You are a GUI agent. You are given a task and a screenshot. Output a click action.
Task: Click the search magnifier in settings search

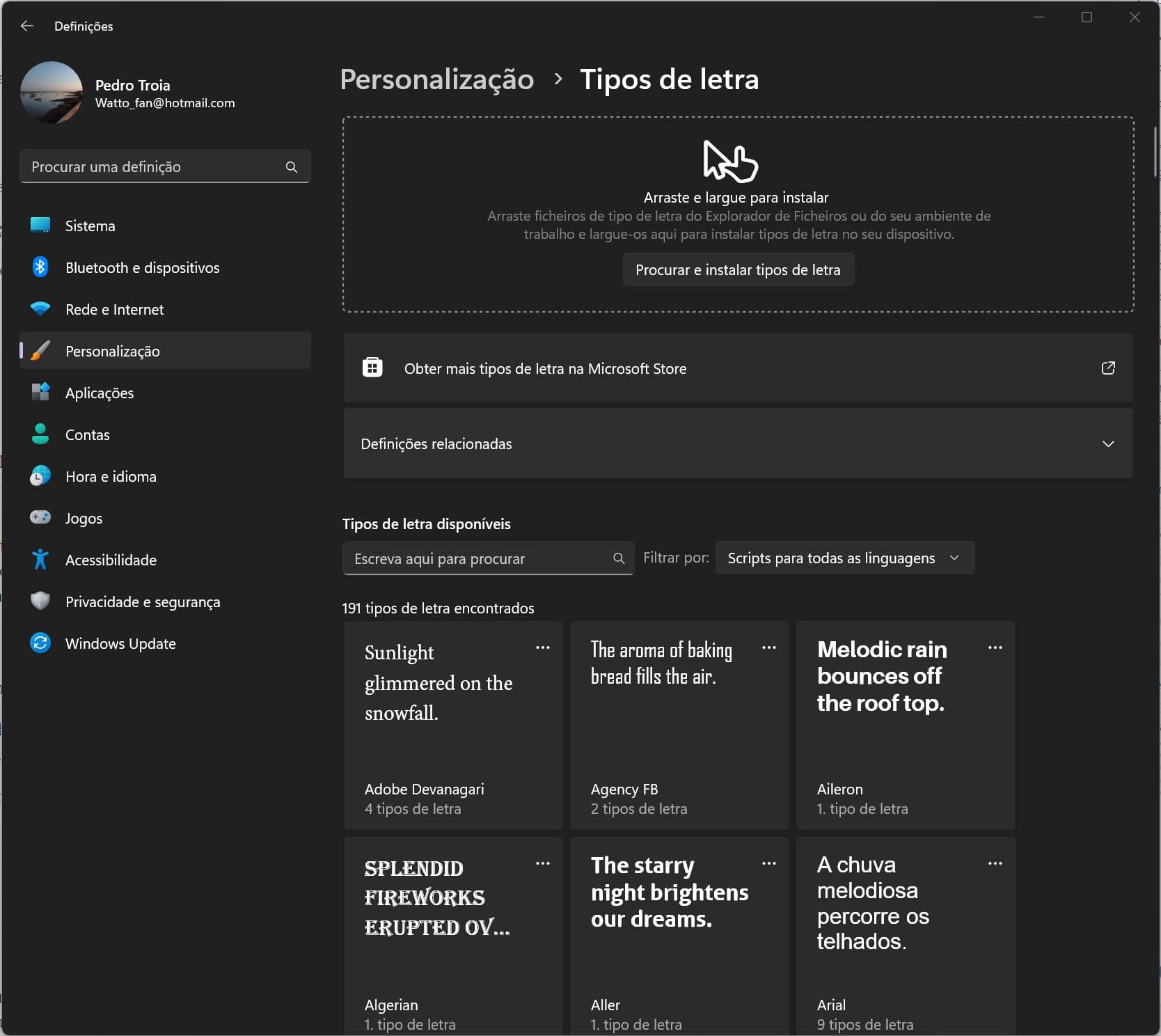click(x=291, y=167)
